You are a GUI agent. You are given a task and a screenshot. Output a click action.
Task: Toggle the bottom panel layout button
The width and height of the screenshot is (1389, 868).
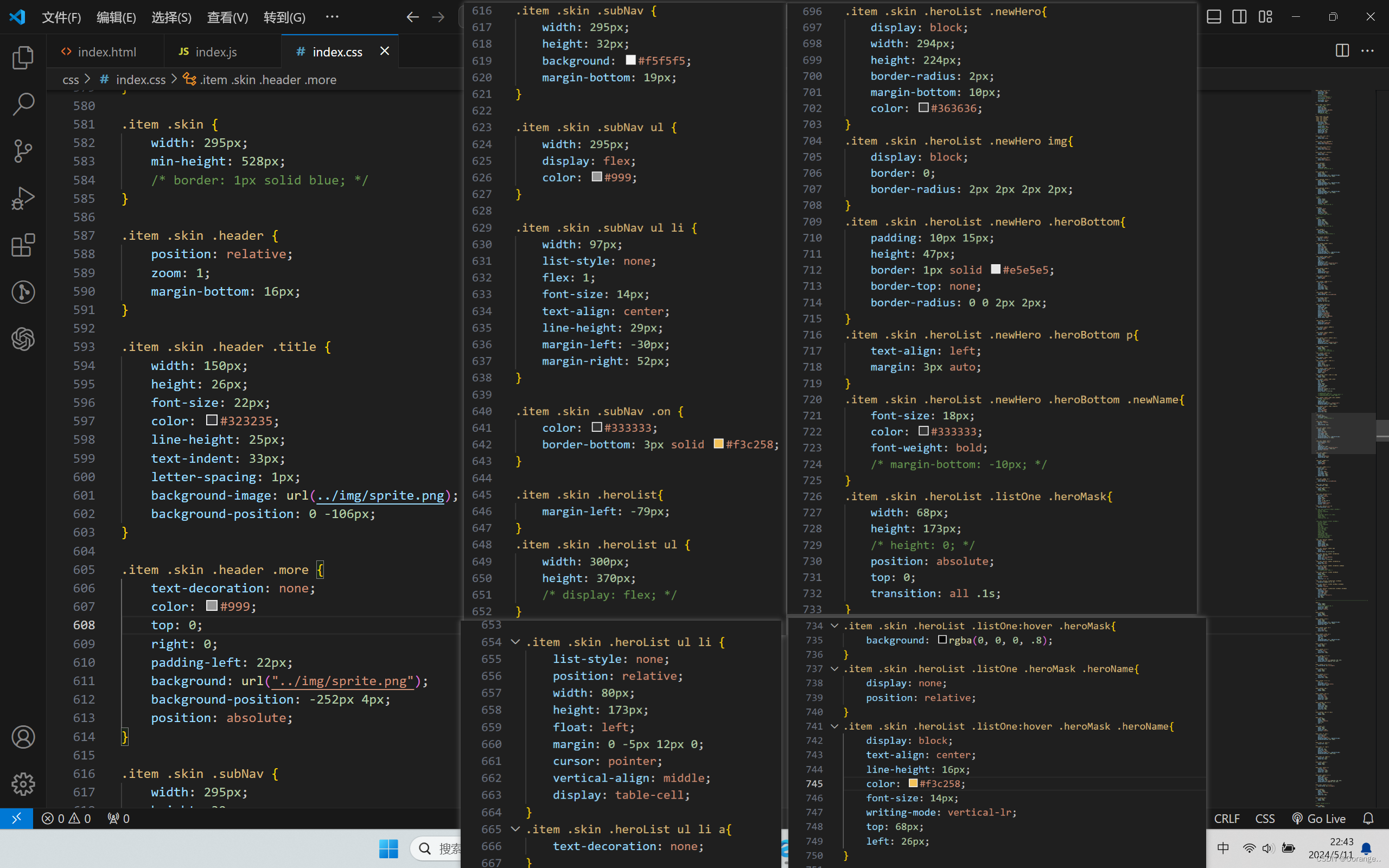pos(1213,17)
